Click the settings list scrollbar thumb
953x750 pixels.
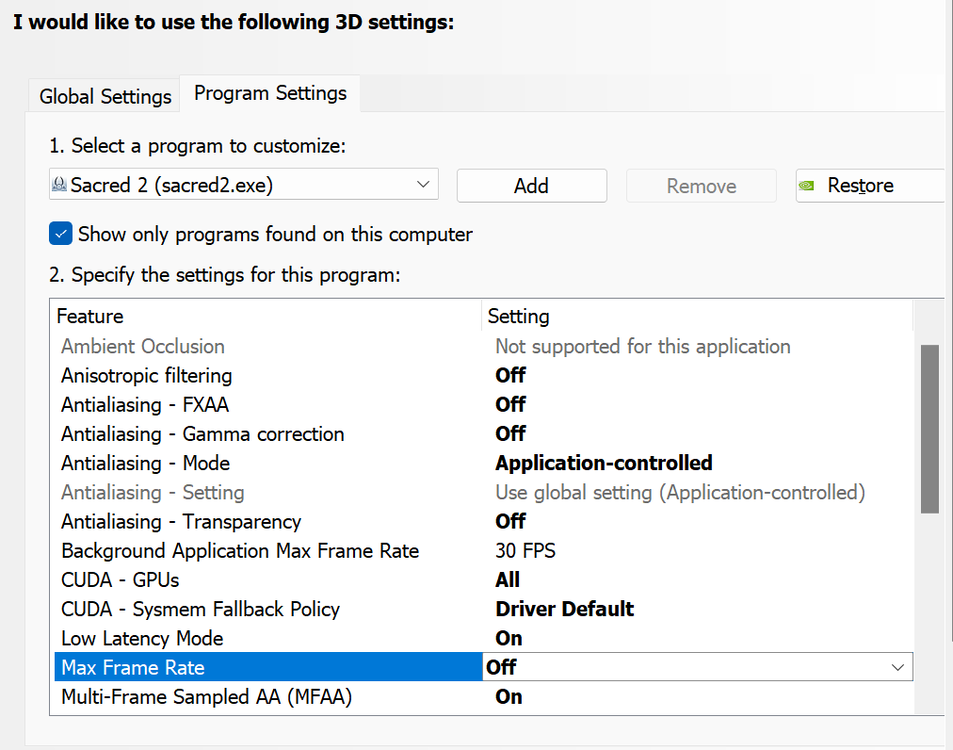[x=930, y=429]
